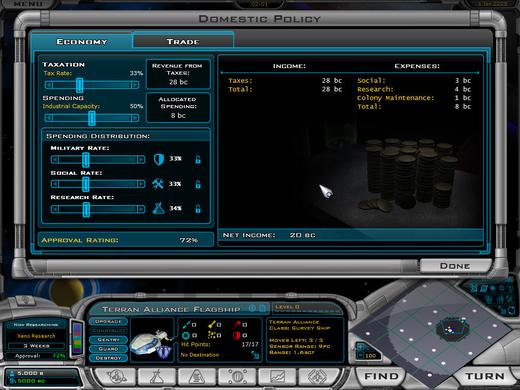Toggle the Military Rate lock
Screen dimensions: 520x390
click(x=198, y=160)
